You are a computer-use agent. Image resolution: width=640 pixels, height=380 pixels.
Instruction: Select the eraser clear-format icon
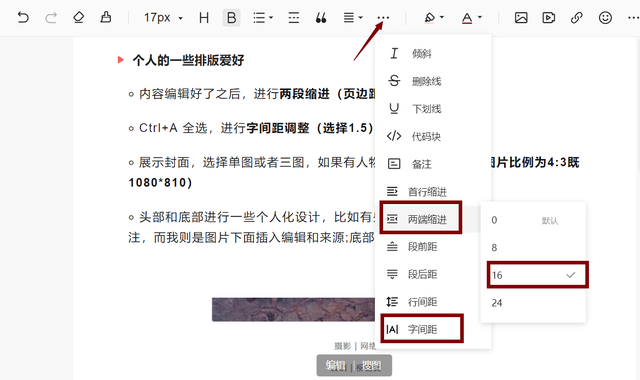tap(78, 18)
